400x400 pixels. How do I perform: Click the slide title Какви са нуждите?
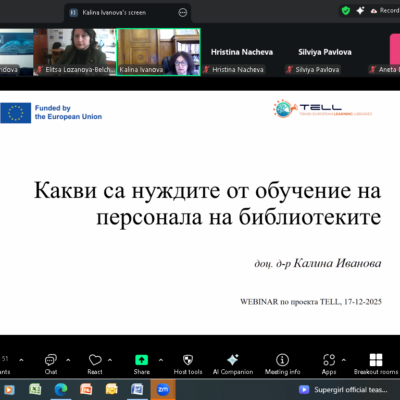(x=207, y=204)
